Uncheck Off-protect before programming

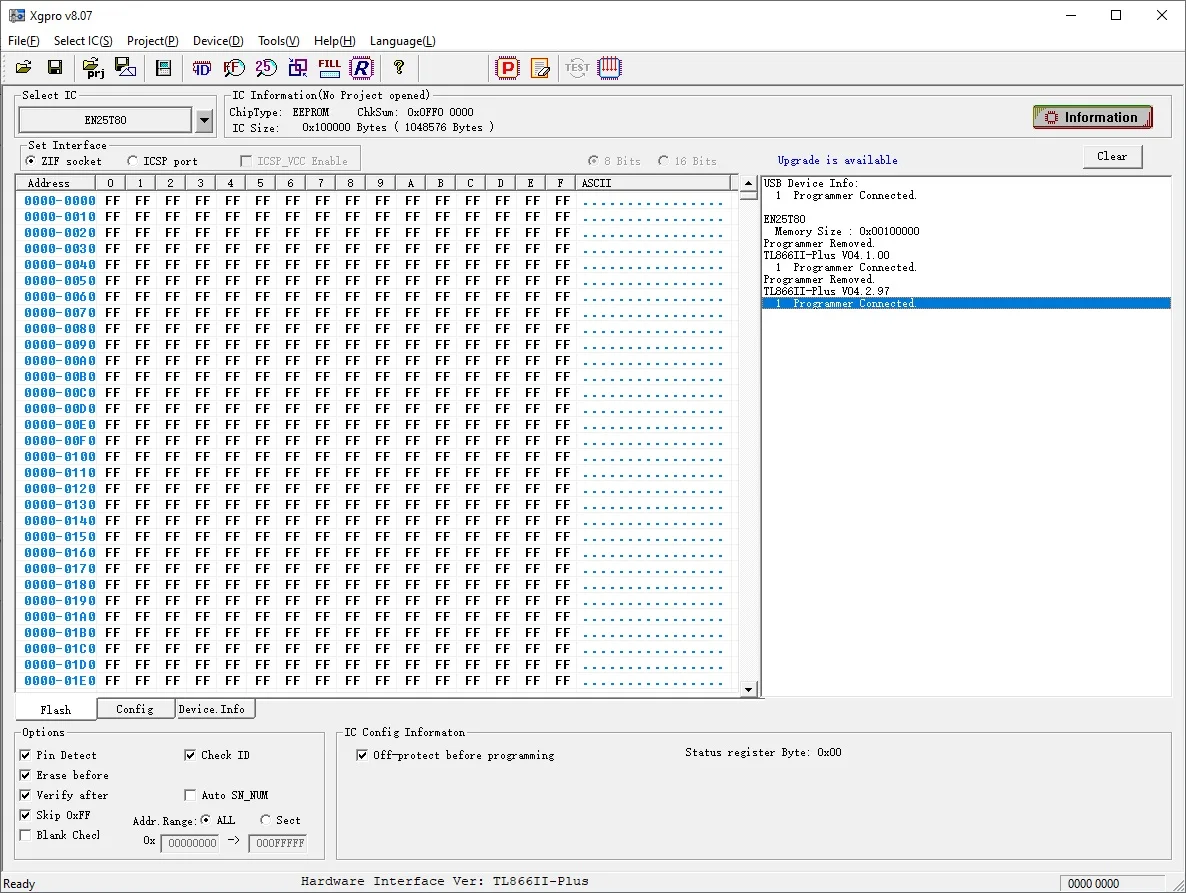pos(362,755)
